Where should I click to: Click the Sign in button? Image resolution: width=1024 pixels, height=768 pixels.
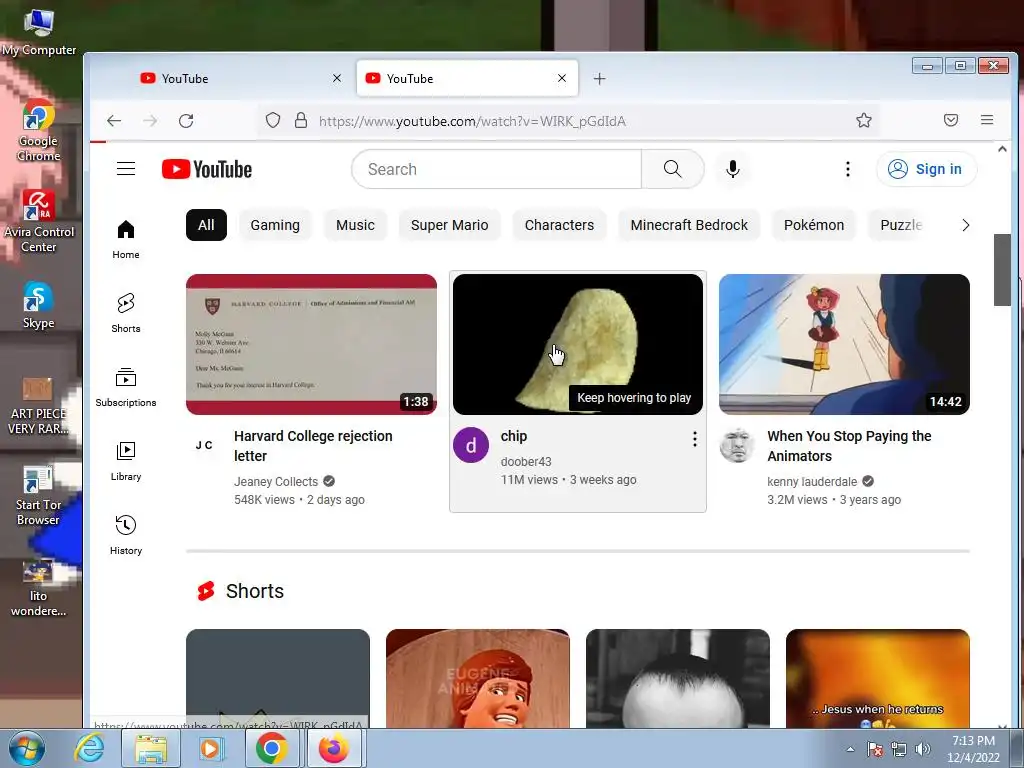(x=927, y=169)
